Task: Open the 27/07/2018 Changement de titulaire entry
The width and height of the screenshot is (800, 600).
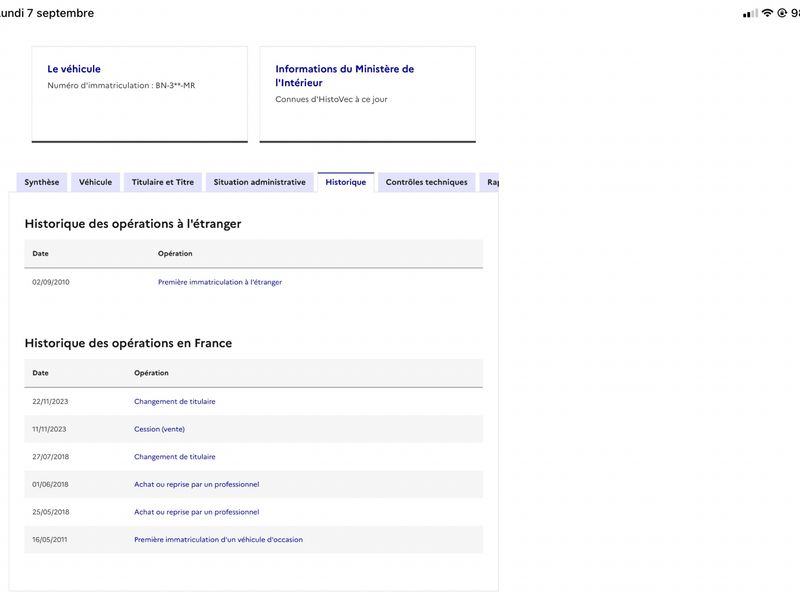Action: [x=174, y=457]
